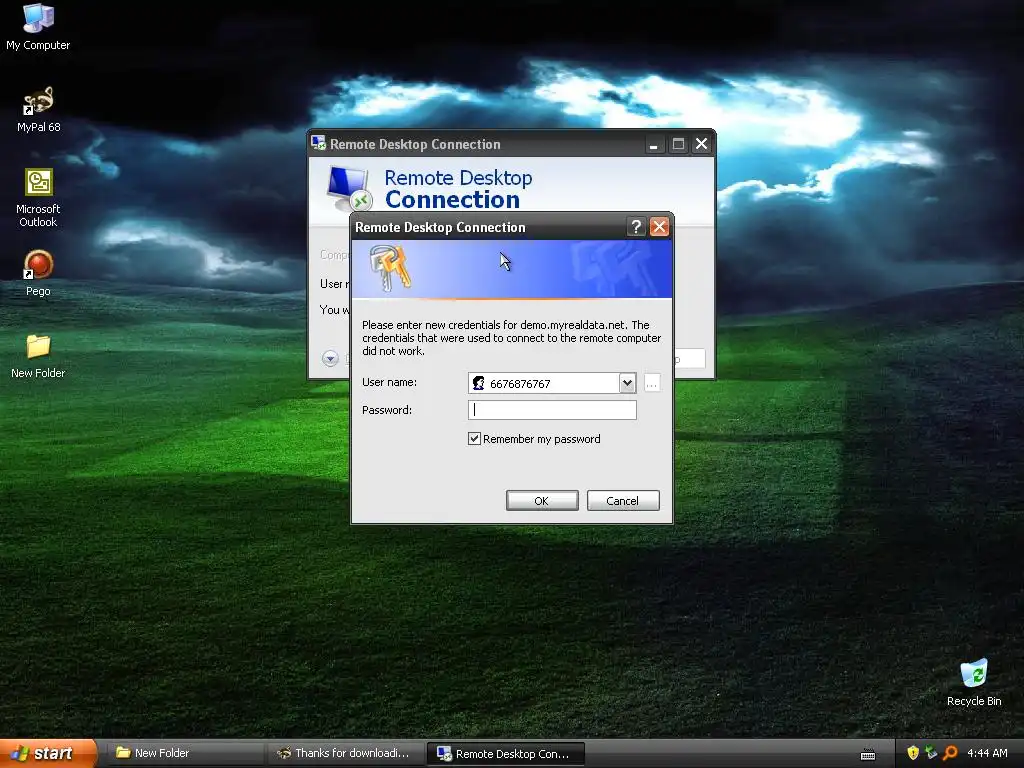Select the Microsoft Outlook desktop icon

point(38,198)
